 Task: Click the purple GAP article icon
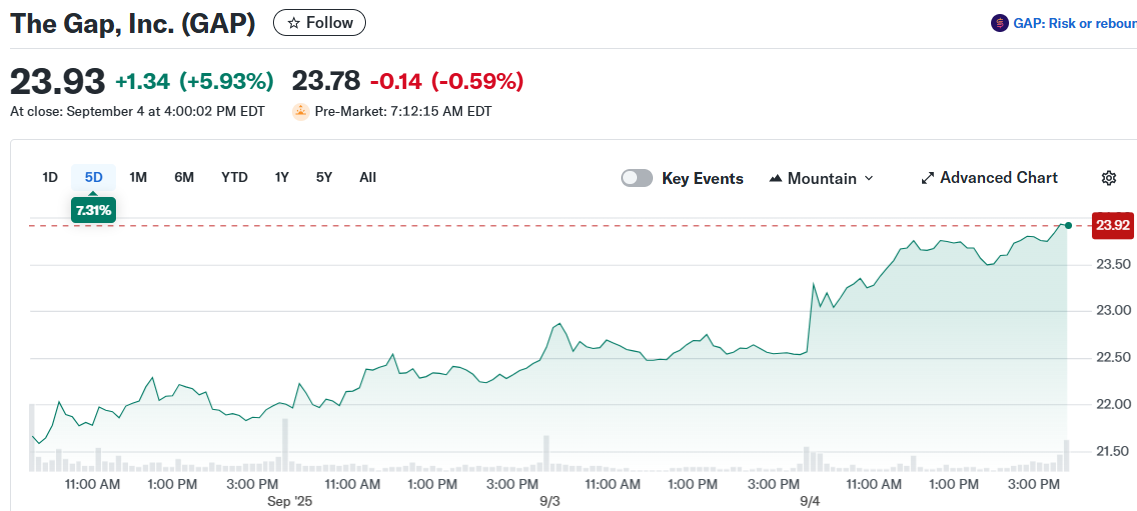(x=1000, y=23)
